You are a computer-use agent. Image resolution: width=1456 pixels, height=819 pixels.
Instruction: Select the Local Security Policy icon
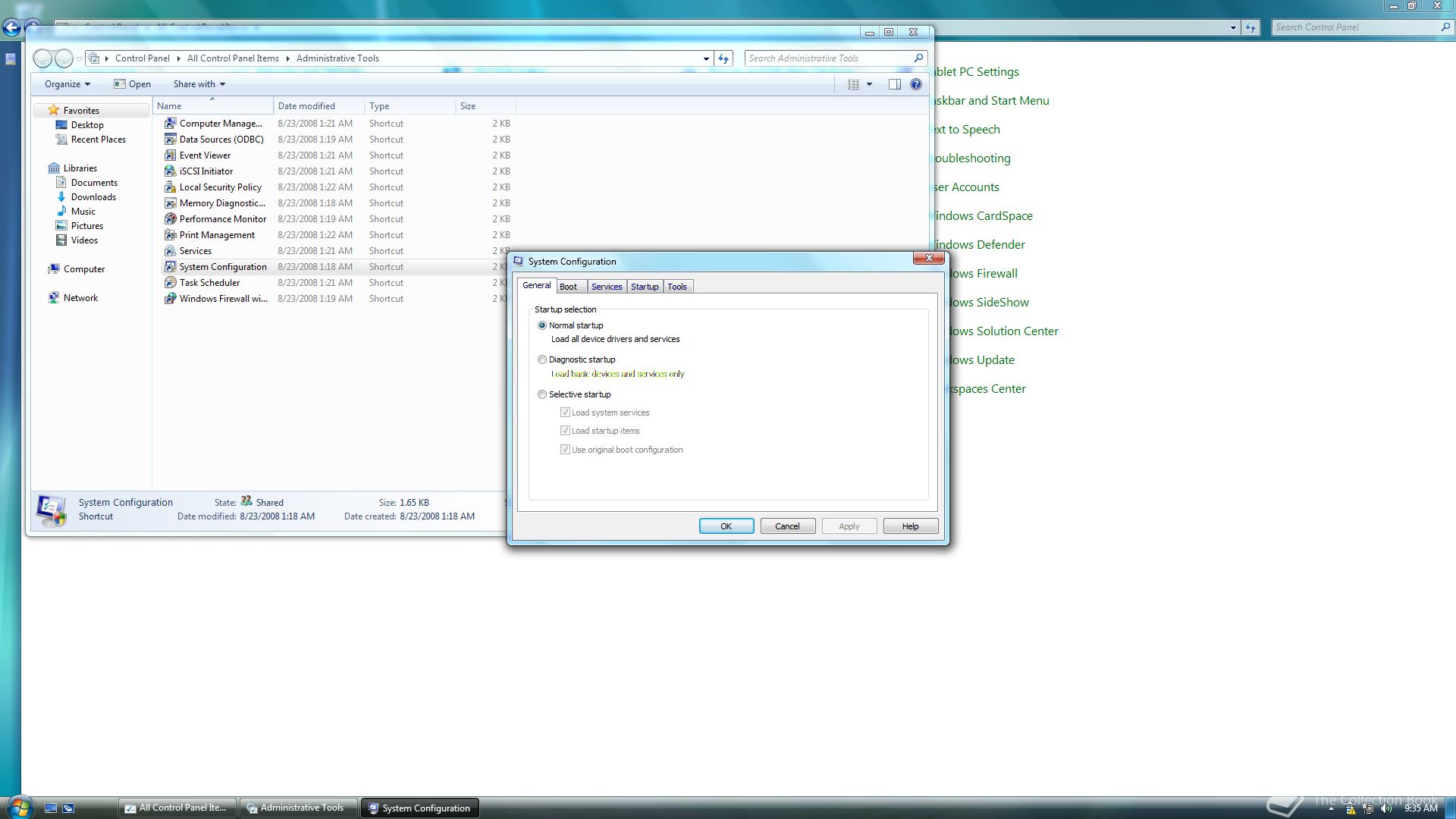(x=171, y=187)
